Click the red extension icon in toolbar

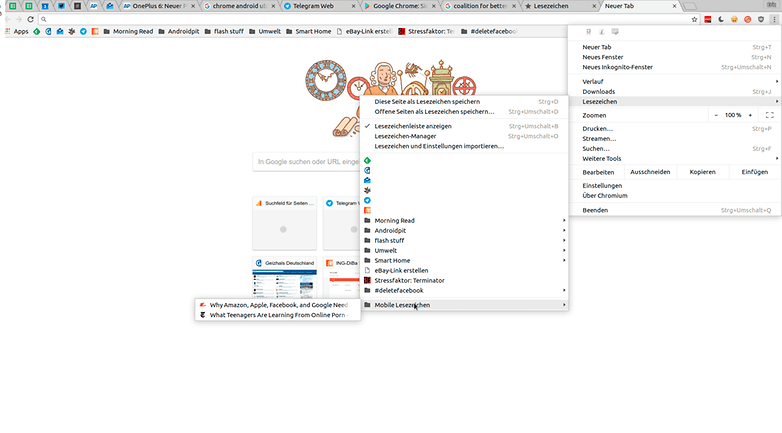point(708,19)
